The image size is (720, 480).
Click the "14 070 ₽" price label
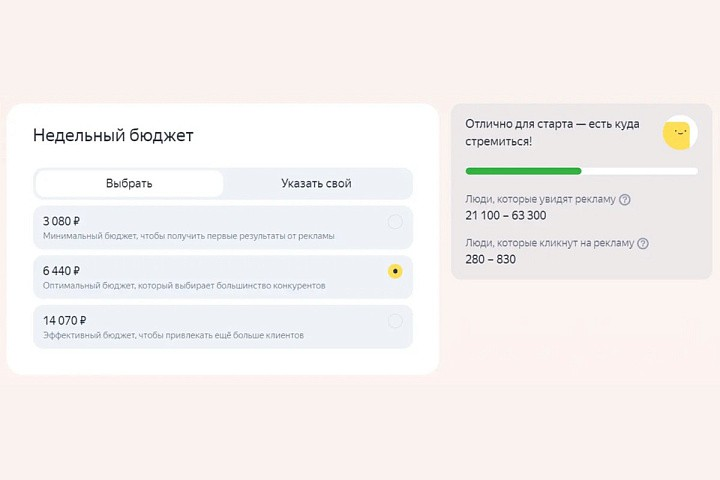pos(65,320)
